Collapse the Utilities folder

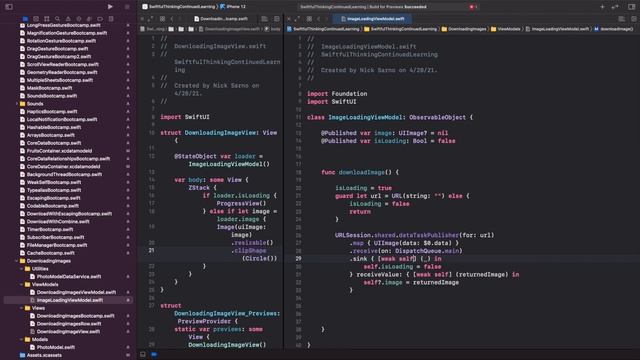point(22,269)
